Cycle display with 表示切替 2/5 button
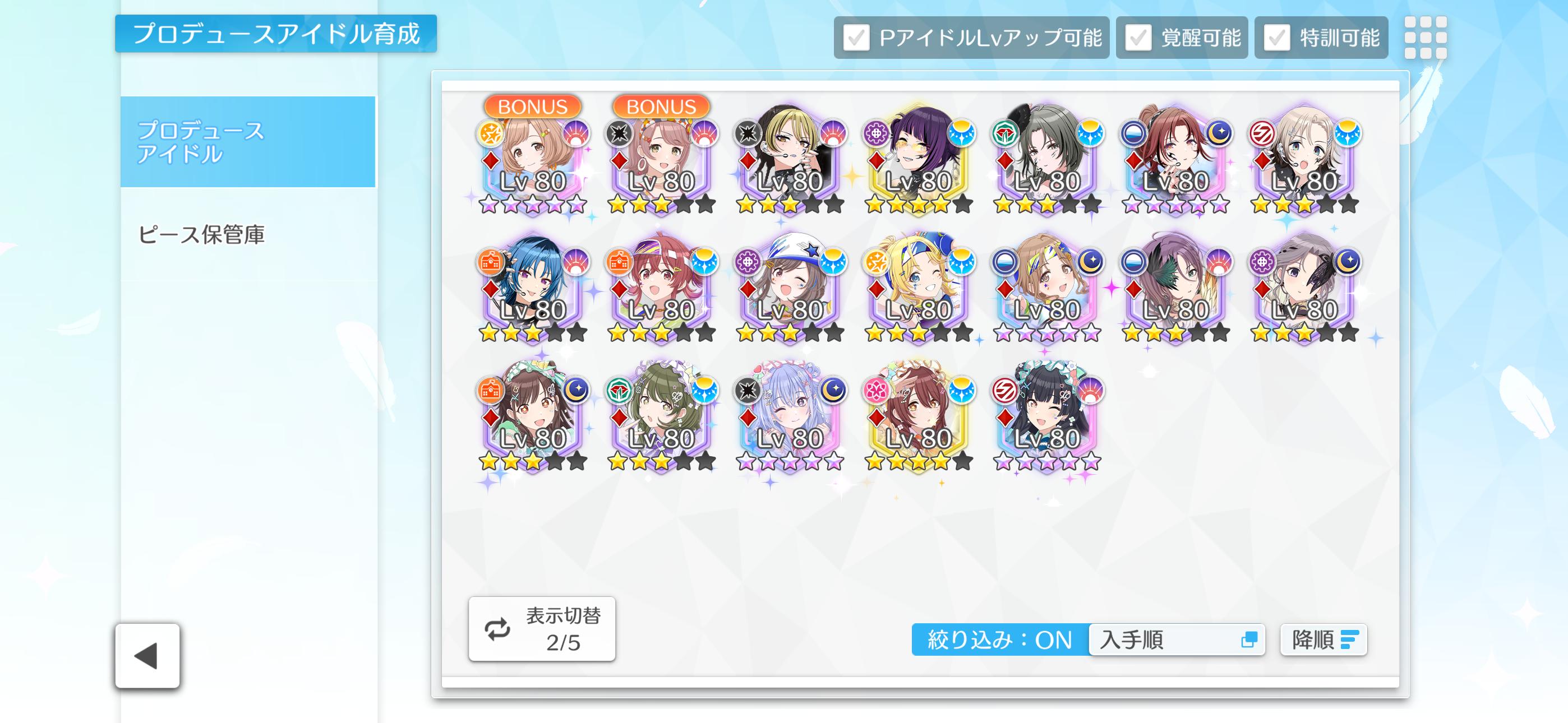Image resolution: width=1568 pixels, height=723 pixels. point(542,629)
